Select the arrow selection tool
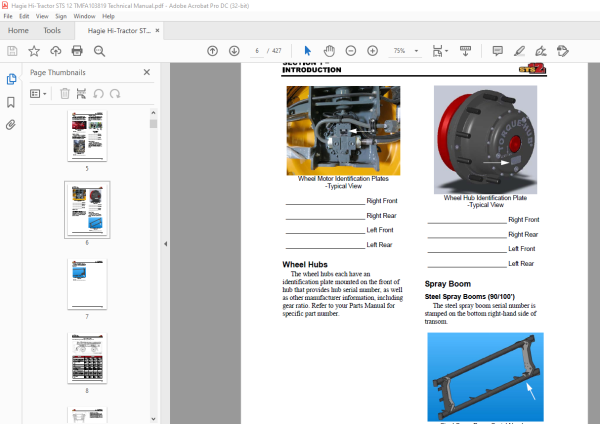This screenshot has height=424, width=600. tap(308, 51)
